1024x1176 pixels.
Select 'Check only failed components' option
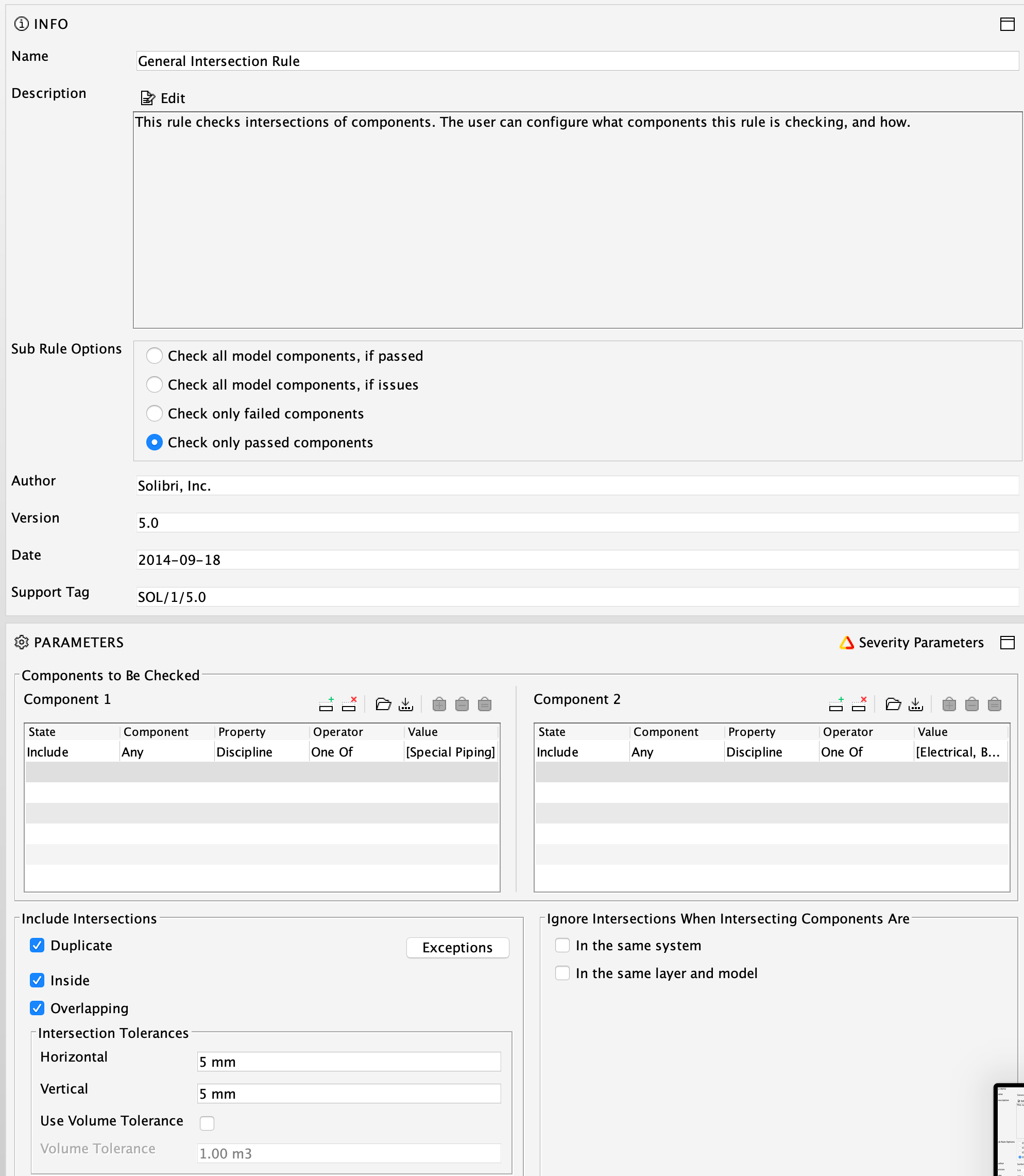(155, 413)
